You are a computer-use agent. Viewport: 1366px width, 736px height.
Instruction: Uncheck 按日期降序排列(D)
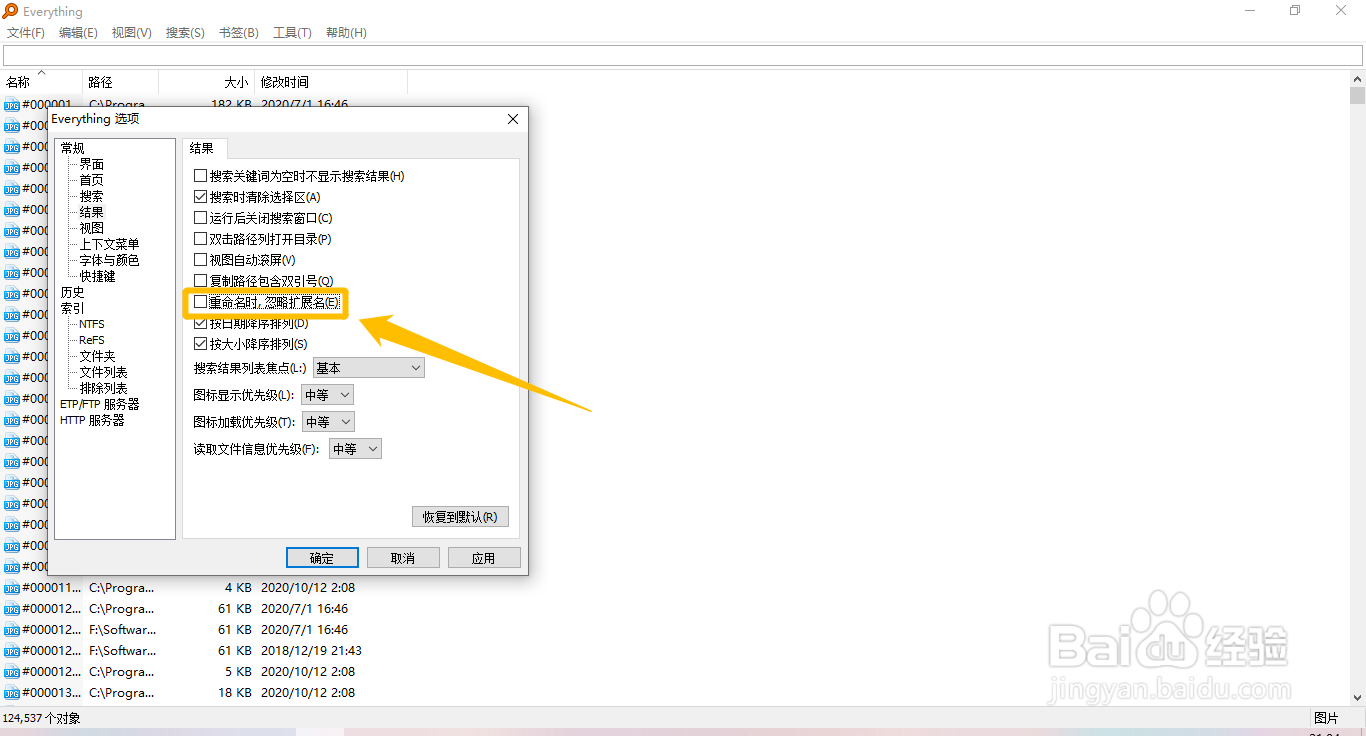tap(200, 323)
